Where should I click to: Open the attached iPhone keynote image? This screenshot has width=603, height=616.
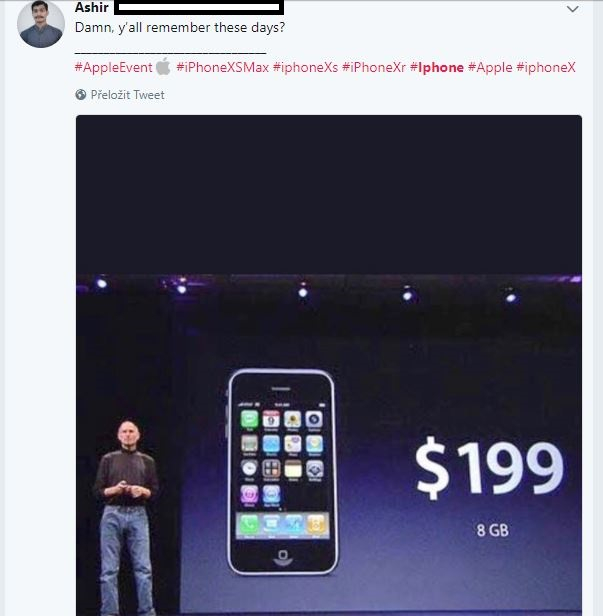329,365
